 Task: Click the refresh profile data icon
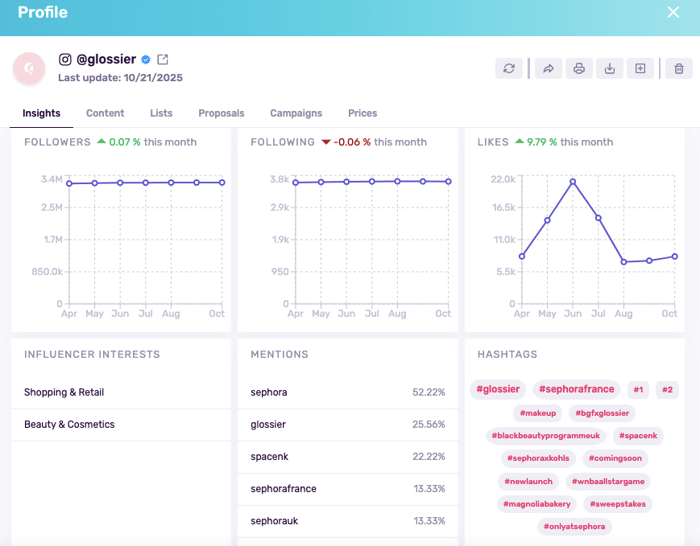point(509,68)
